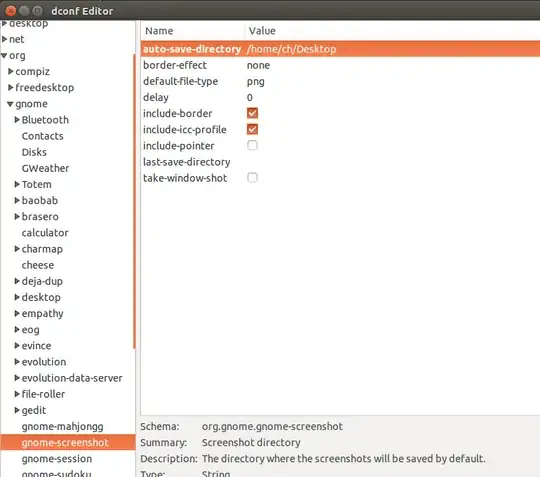Uncheck the include-border checkbox
Viewport: 540px width, 477px height.
pyautogui.click(x=252, y=113)
